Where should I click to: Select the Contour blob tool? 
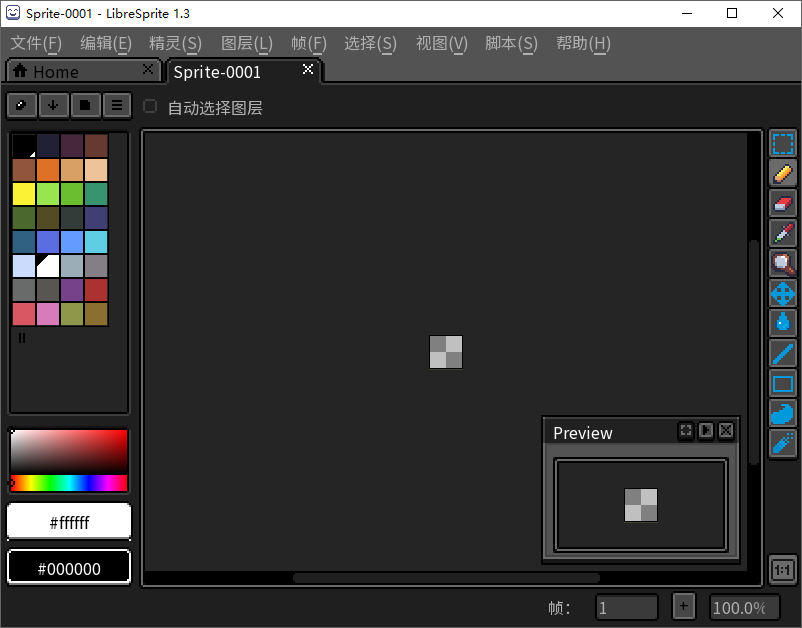[783, 413]
